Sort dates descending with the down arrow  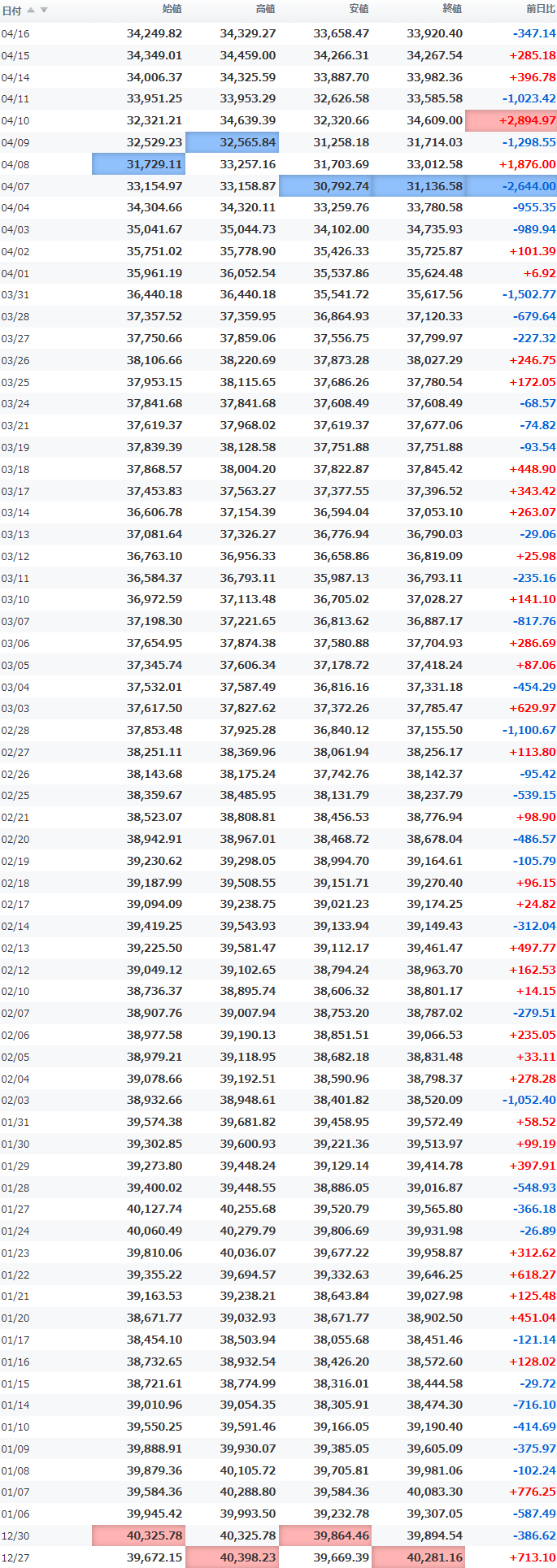[44, 11]
